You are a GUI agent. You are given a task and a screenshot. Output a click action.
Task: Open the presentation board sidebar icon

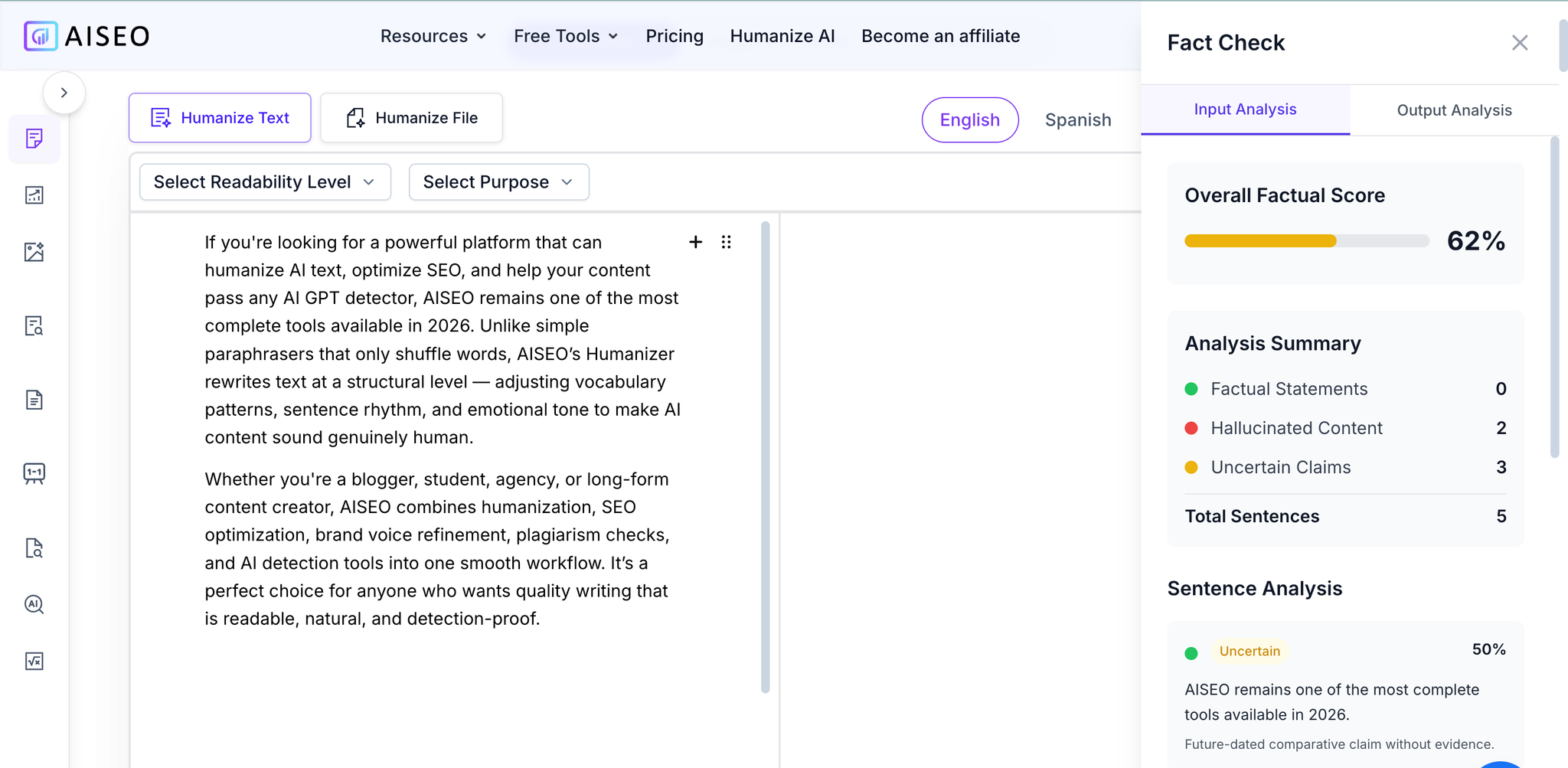[34, 473]
